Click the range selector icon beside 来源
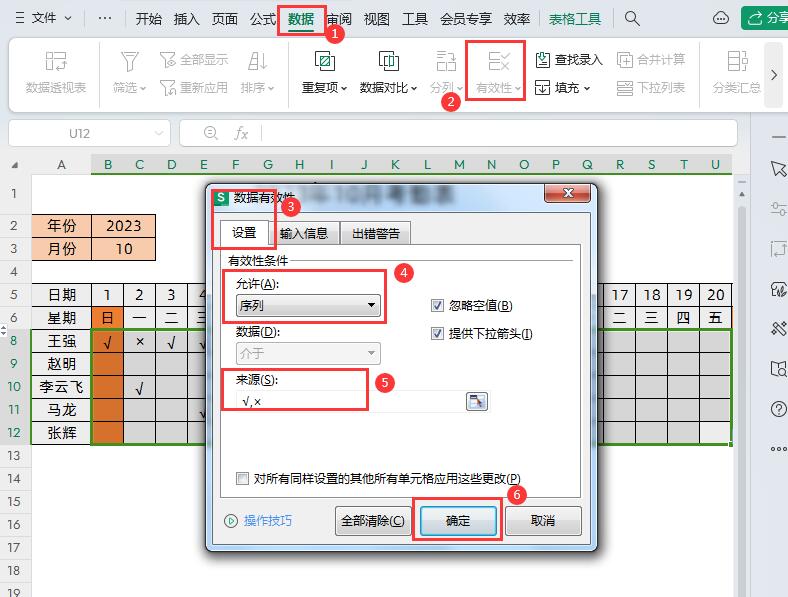The width and height of the screenshot is (788, 597). [477, 402]
